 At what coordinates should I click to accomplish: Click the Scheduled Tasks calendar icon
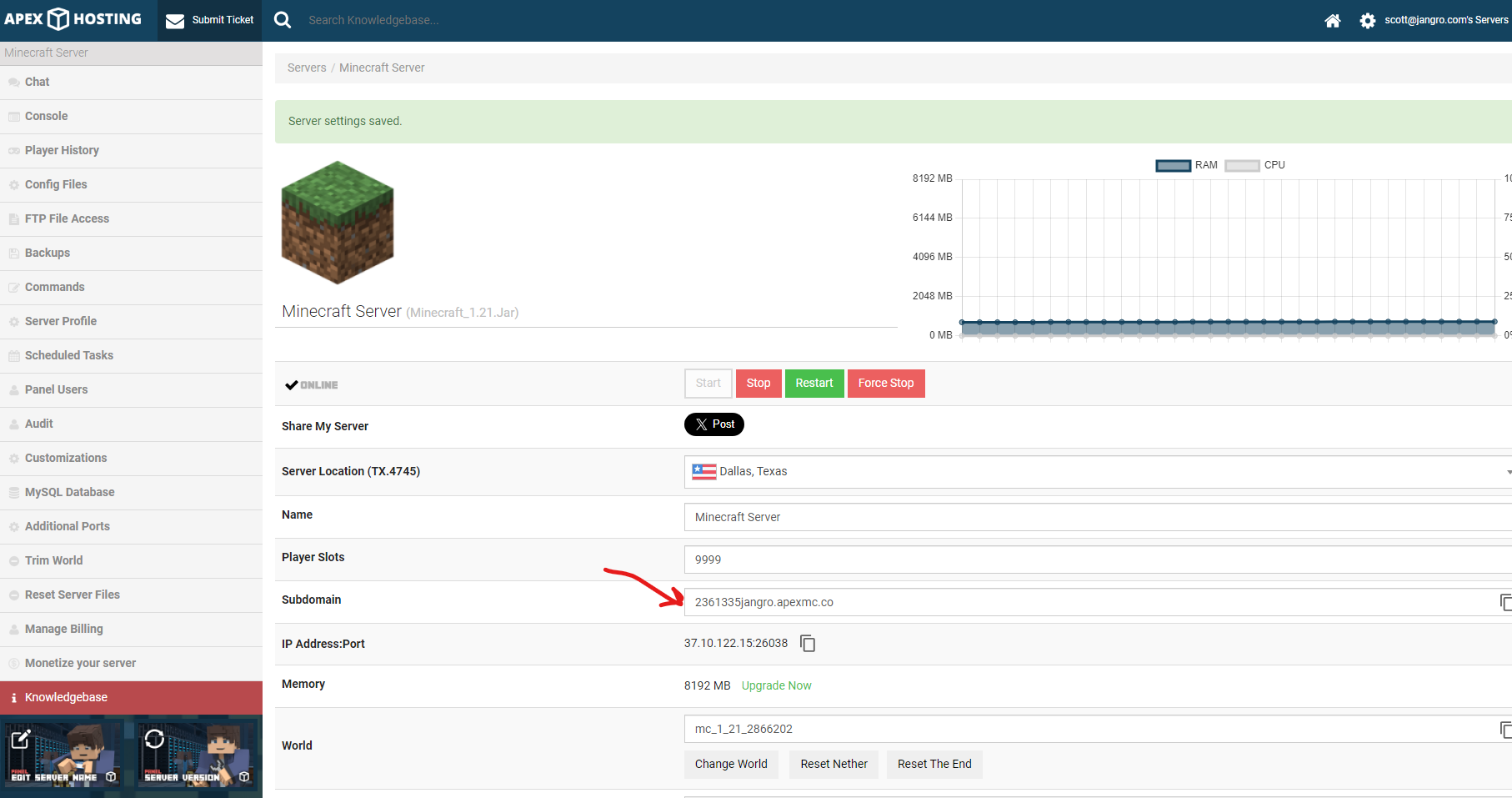click(x=14, y=356)
